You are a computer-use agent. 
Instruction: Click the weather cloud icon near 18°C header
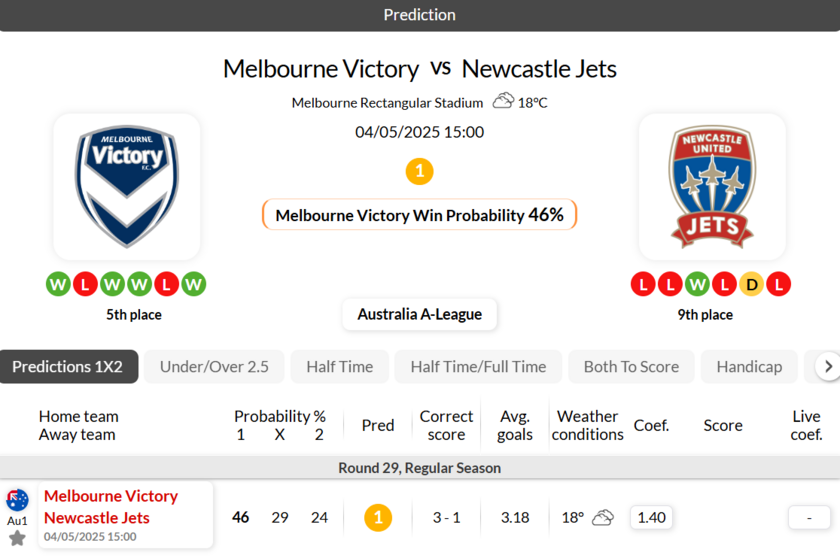[503, 101]
